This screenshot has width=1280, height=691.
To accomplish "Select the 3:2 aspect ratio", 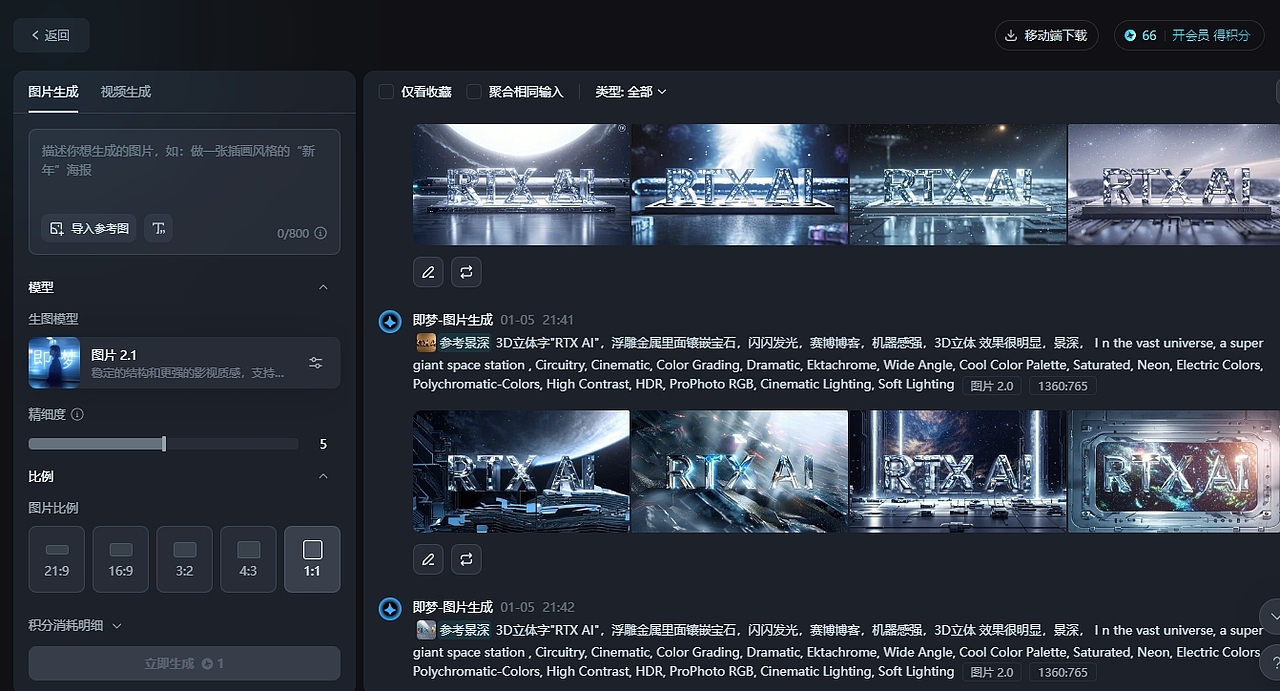I will click(185, 559).
